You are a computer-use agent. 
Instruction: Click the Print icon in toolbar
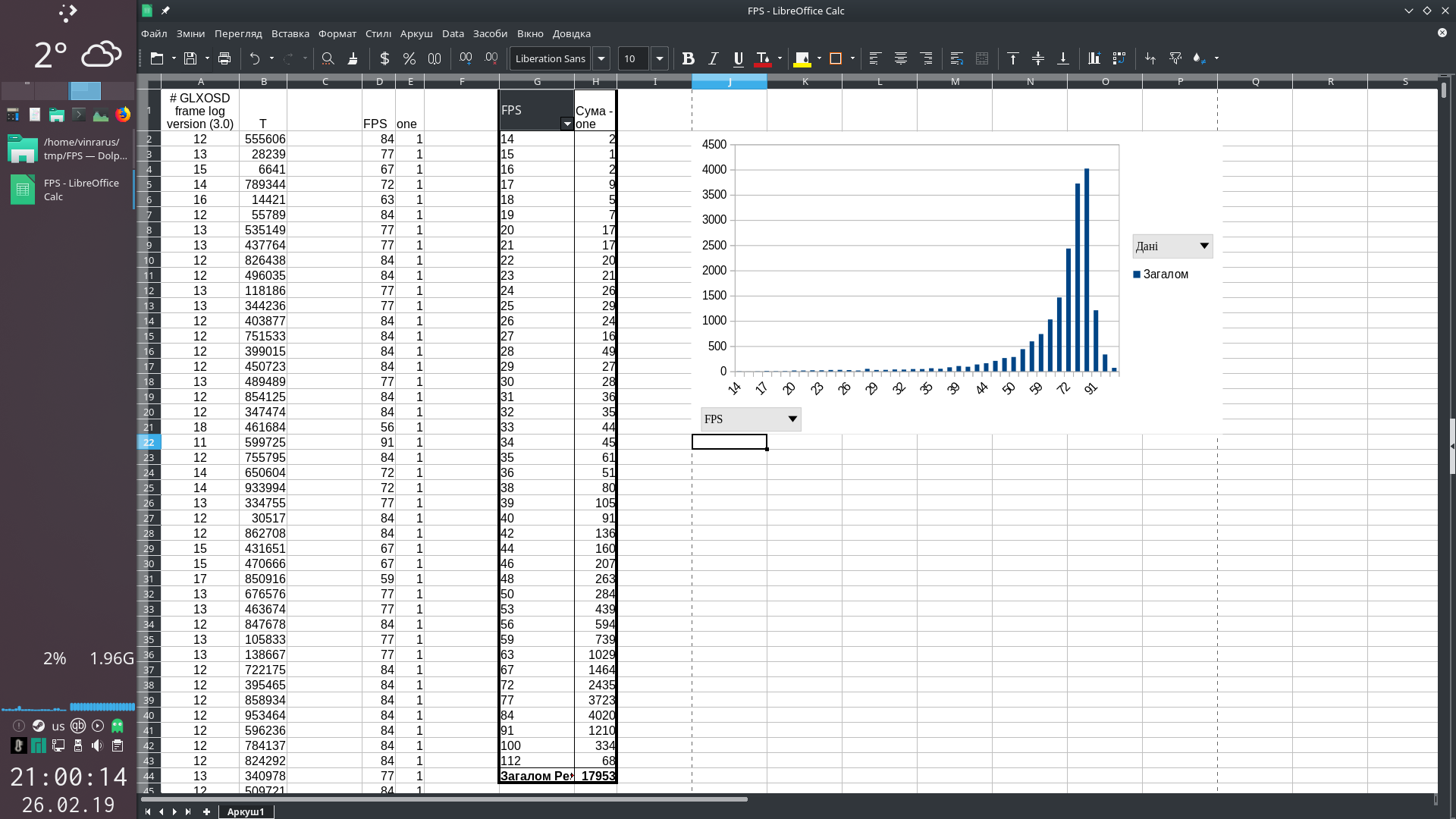(224, 58)
